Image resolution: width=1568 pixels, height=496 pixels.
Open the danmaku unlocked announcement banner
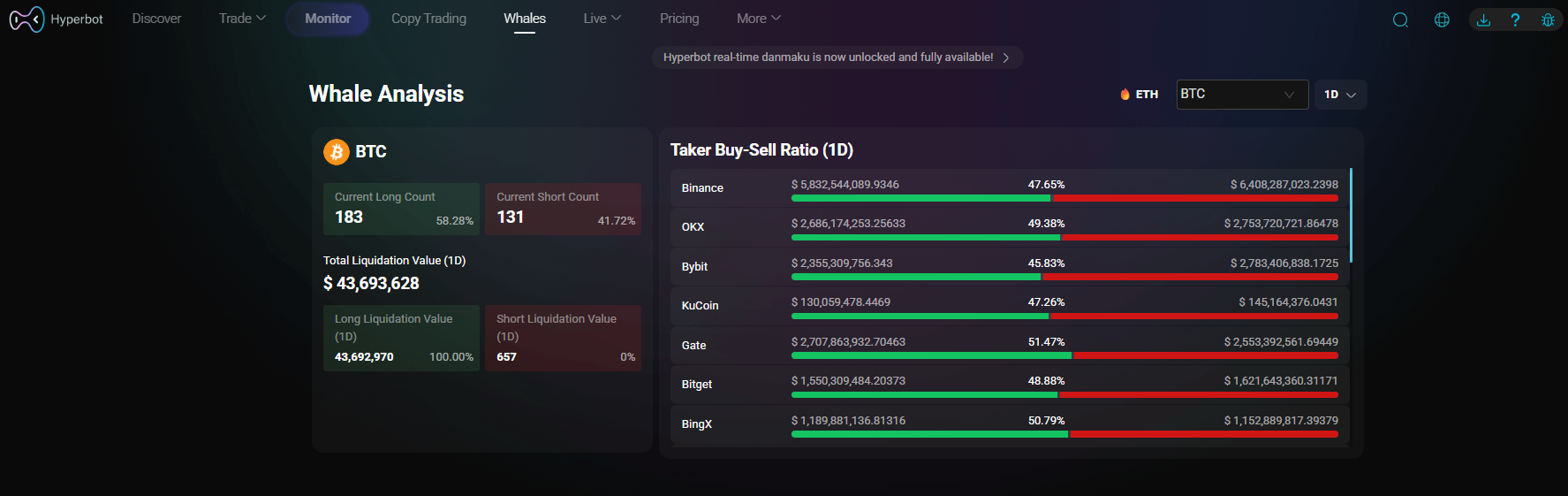pos(837,57)
